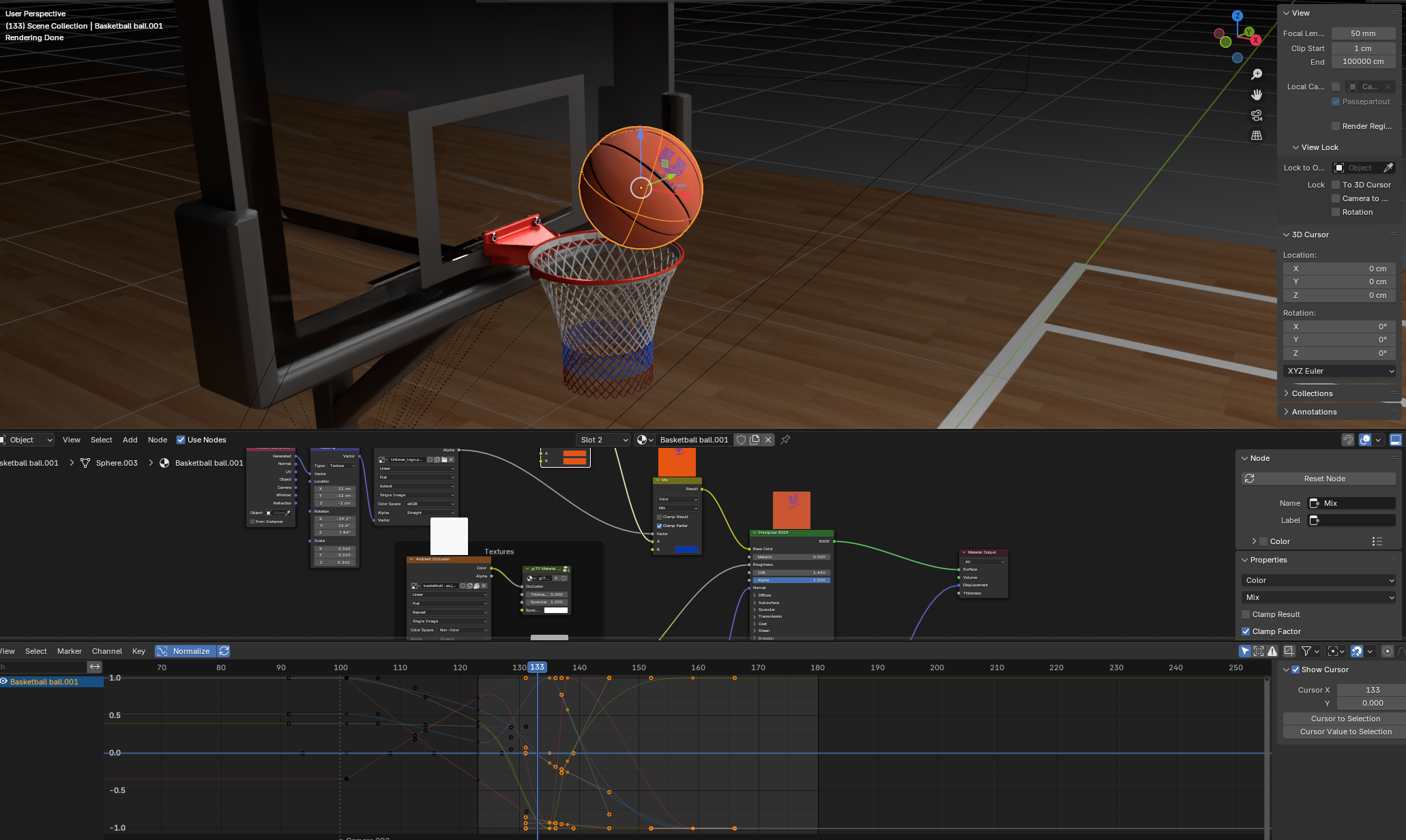The image size is (1406, 840).
Task: Unlink material Basketball ball.001 with X icon
Action: coord(768,440)
